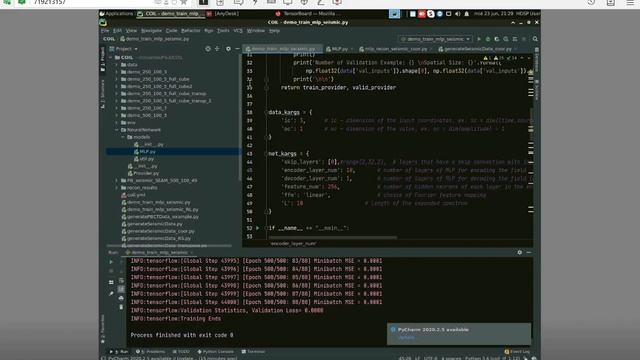Switch to mlp_recon_seismic_coor.py editor tab
Image resolution: width=640 pixels, height=360 pixels.
click(396, 49)
